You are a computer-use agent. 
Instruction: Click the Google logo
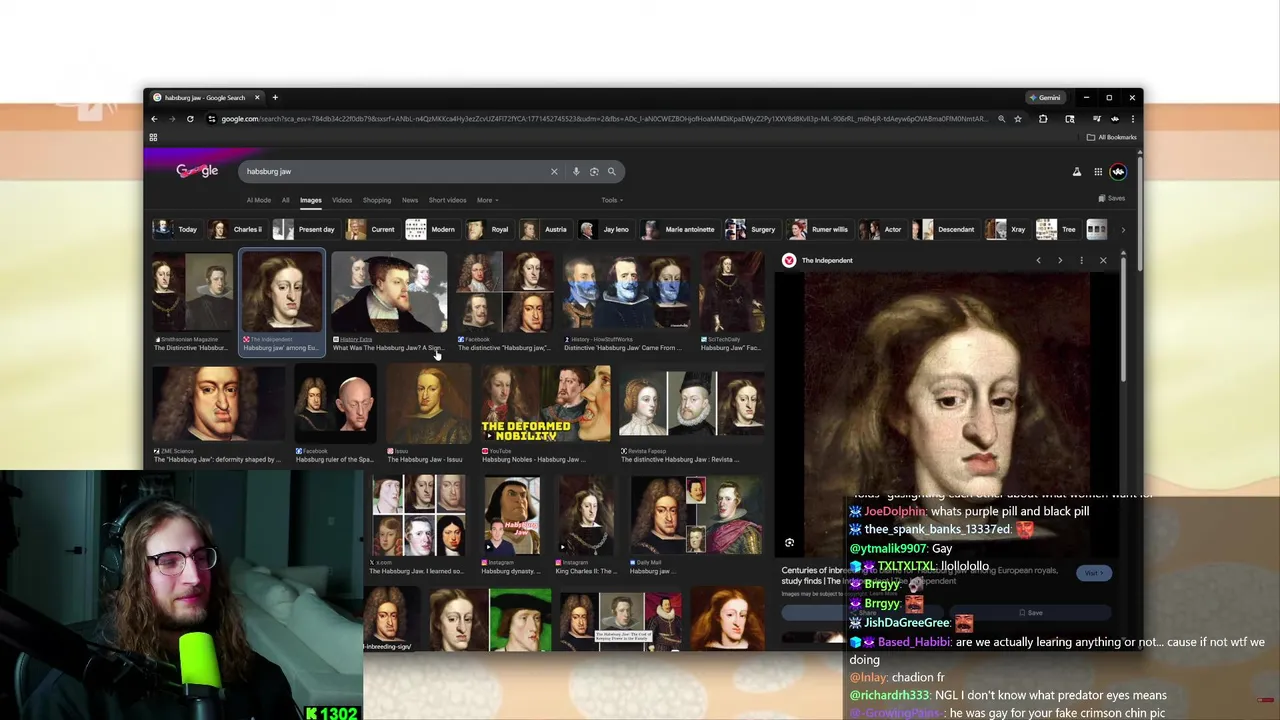[197, 171]
